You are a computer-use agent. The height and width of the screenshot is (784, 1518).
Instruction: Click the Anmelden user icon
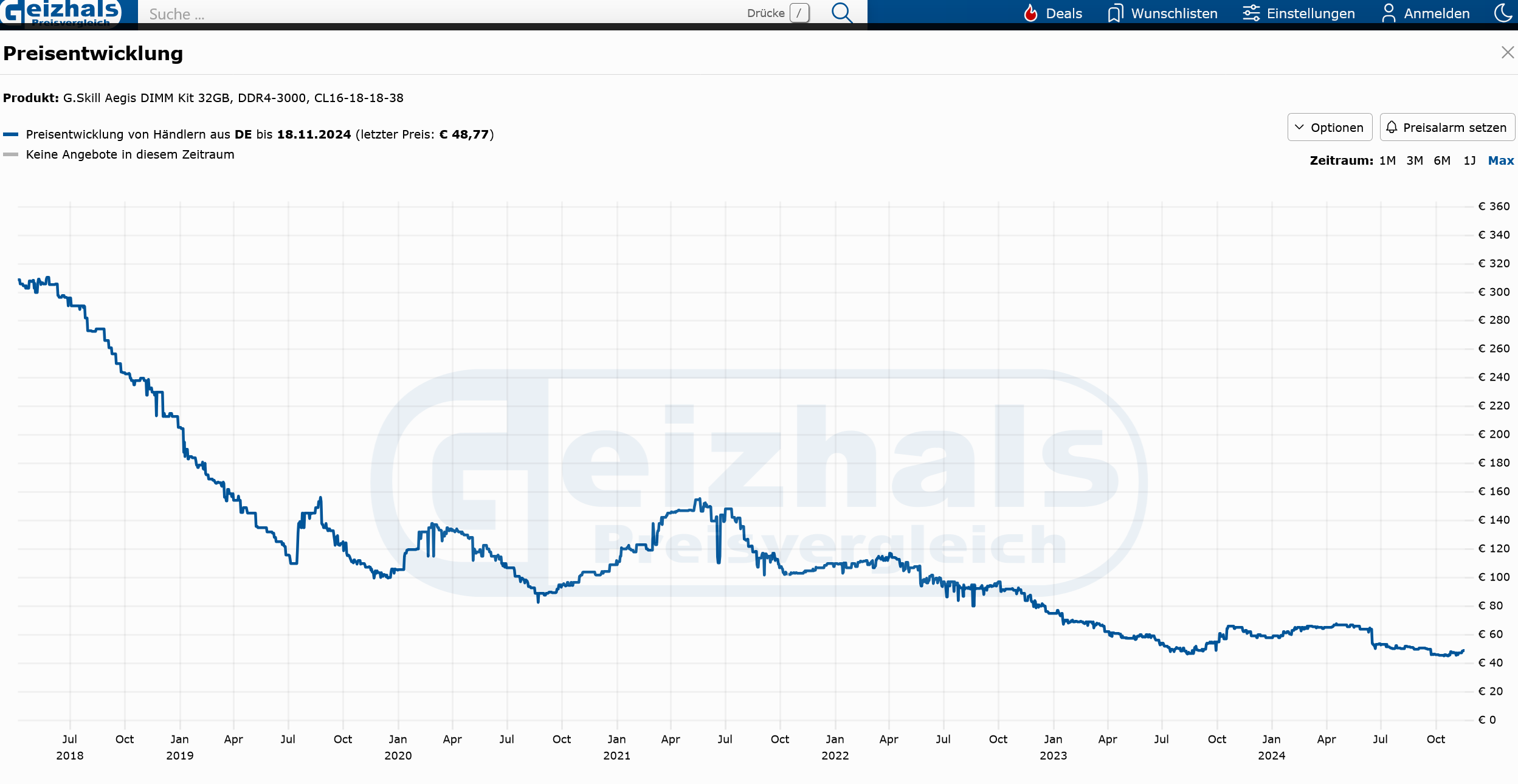click(1389, 13)
